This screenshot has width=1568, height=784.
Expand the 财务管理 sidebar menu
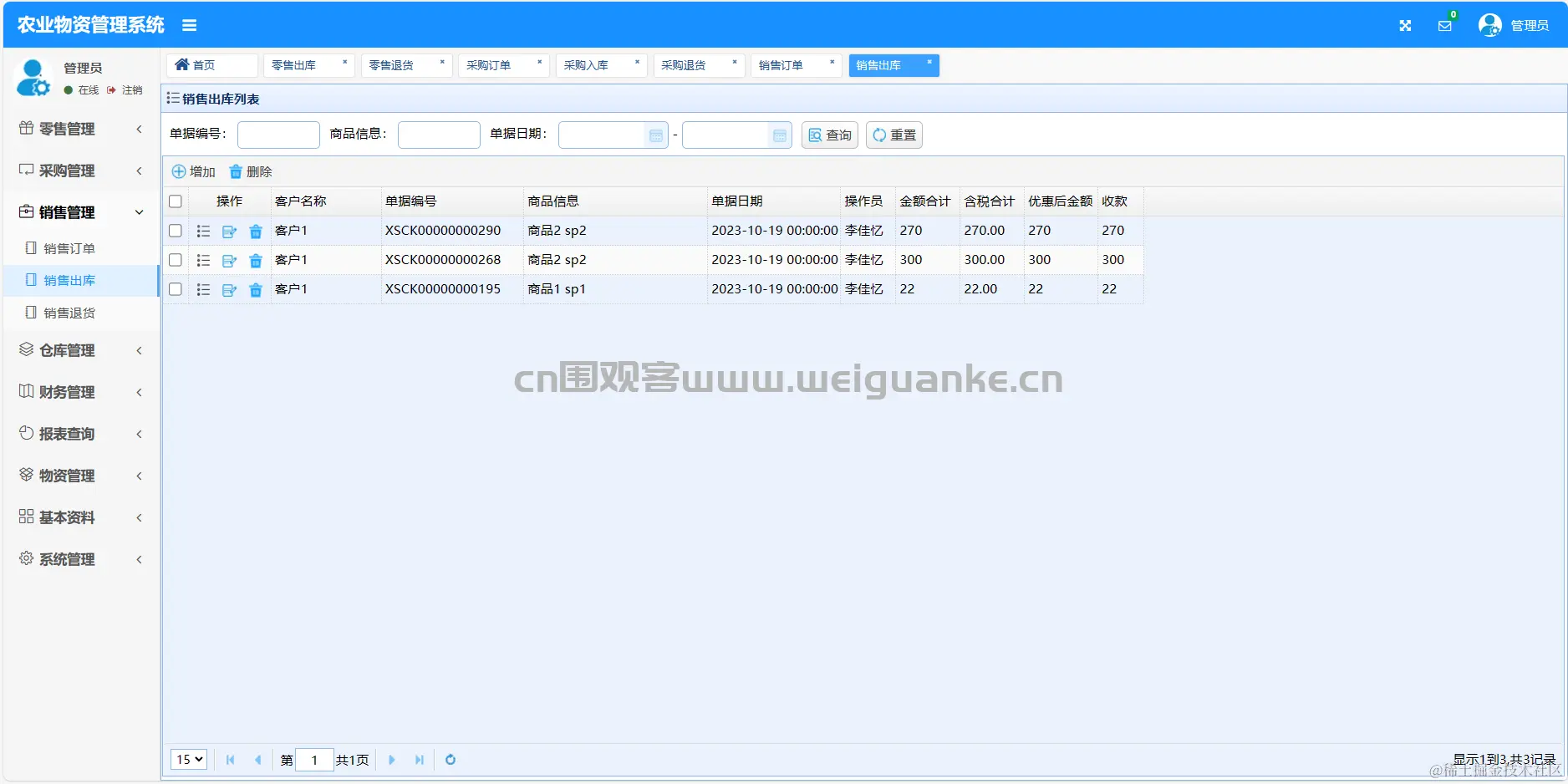(x=81, y=392)
